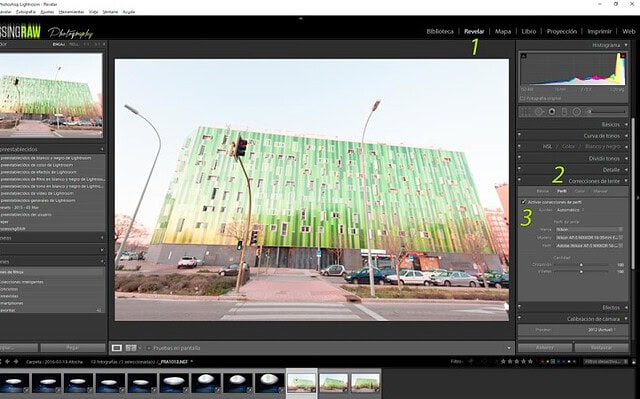
Task: Switch to Color tab in lens corrections
Action: (x=580, y=191)
